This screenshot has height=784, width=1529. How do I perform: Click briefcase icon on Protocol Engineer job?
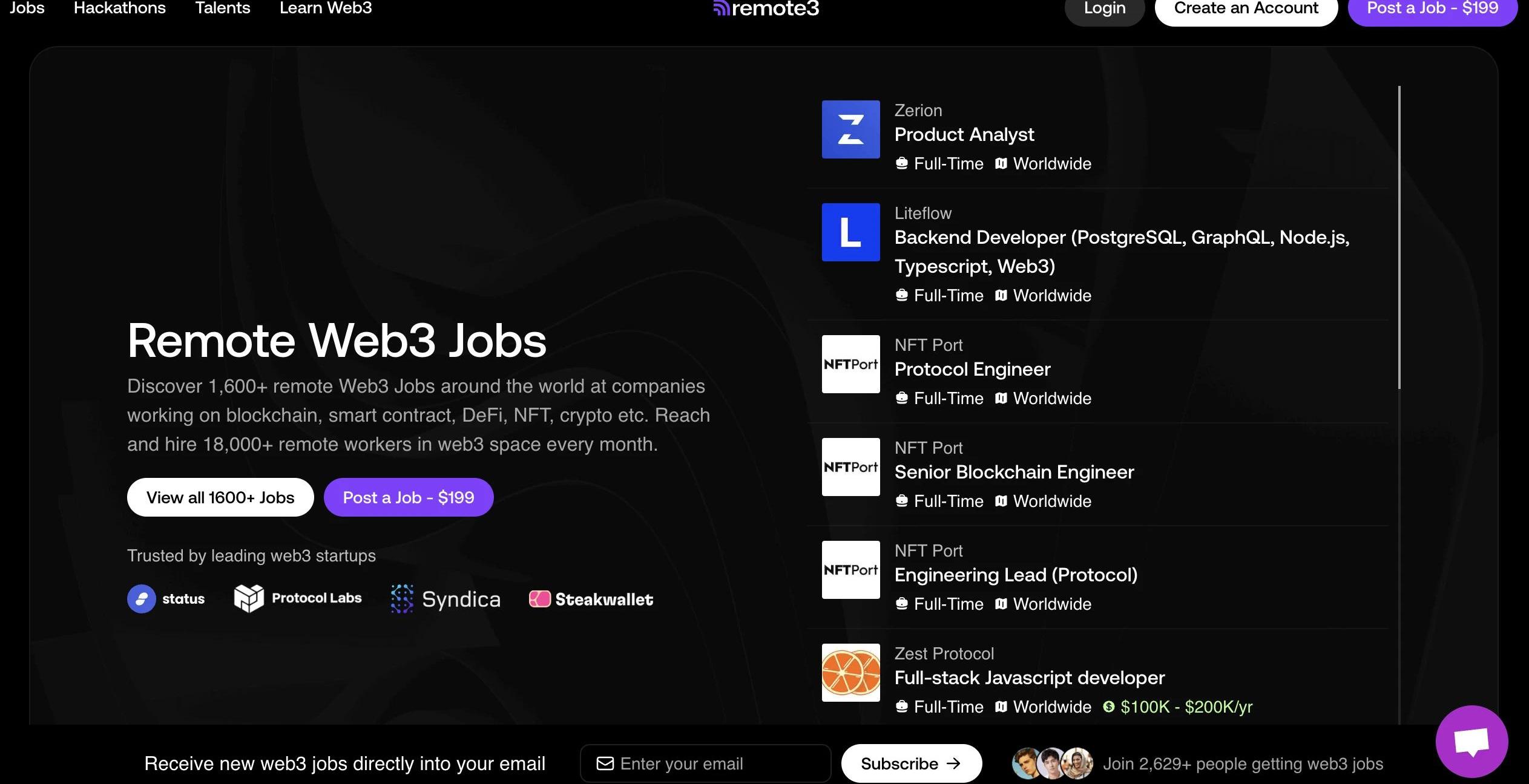(x=901, y=398)
